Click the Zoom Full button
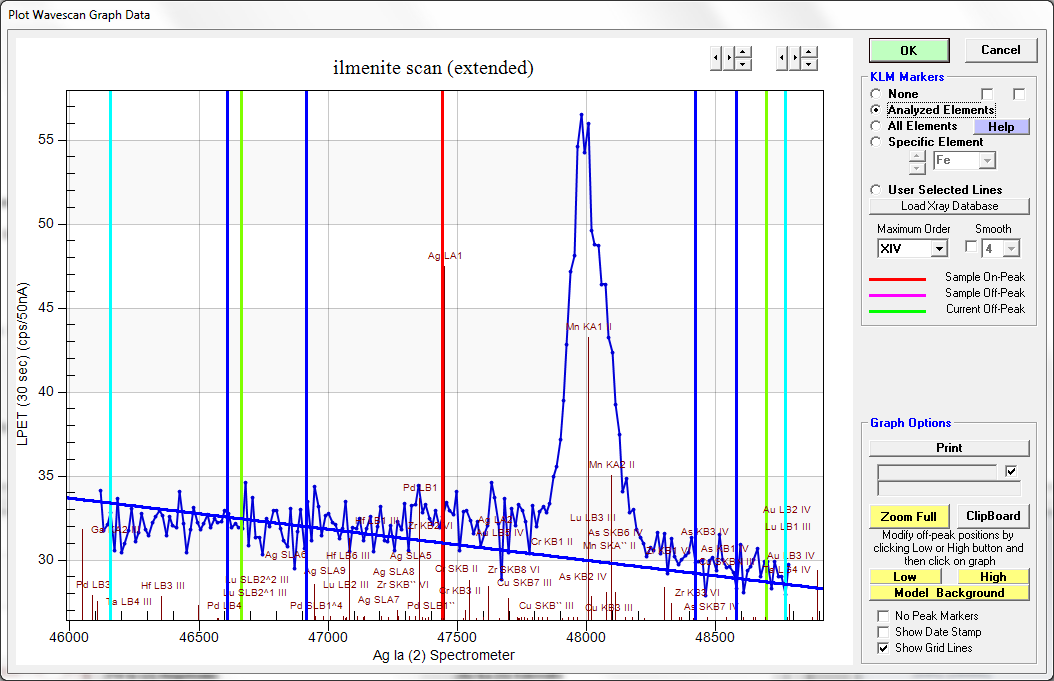This screenshot has width=1054, height=681. [909, 516]
